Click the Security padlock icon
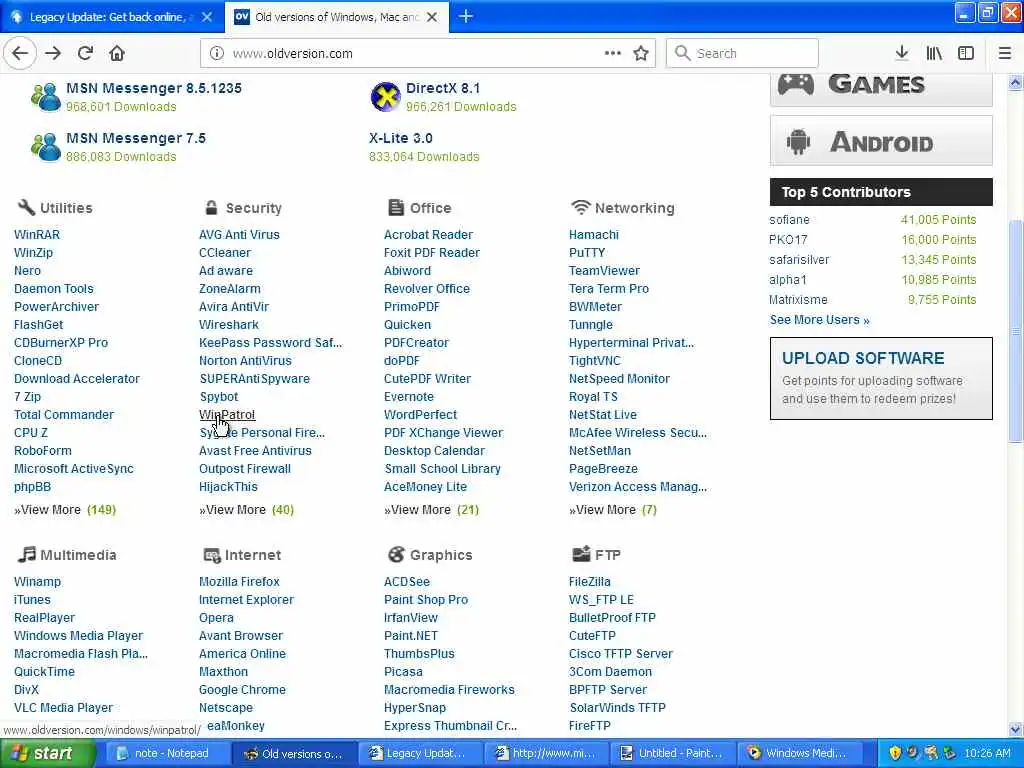Image resolution: width=1024 pixels, height=768 pixels. [x=211, y=208]
